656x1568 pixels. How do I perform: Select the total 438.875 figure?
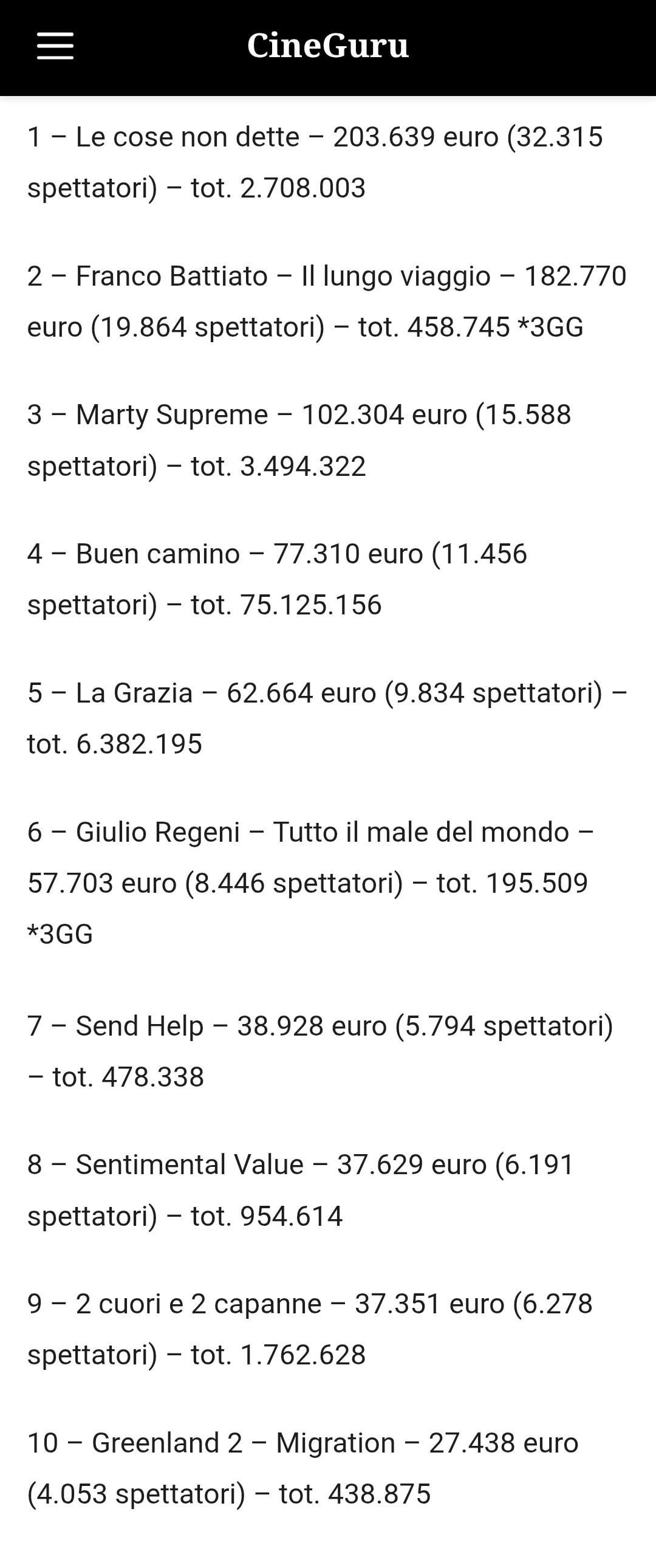tap(379, 1494)
